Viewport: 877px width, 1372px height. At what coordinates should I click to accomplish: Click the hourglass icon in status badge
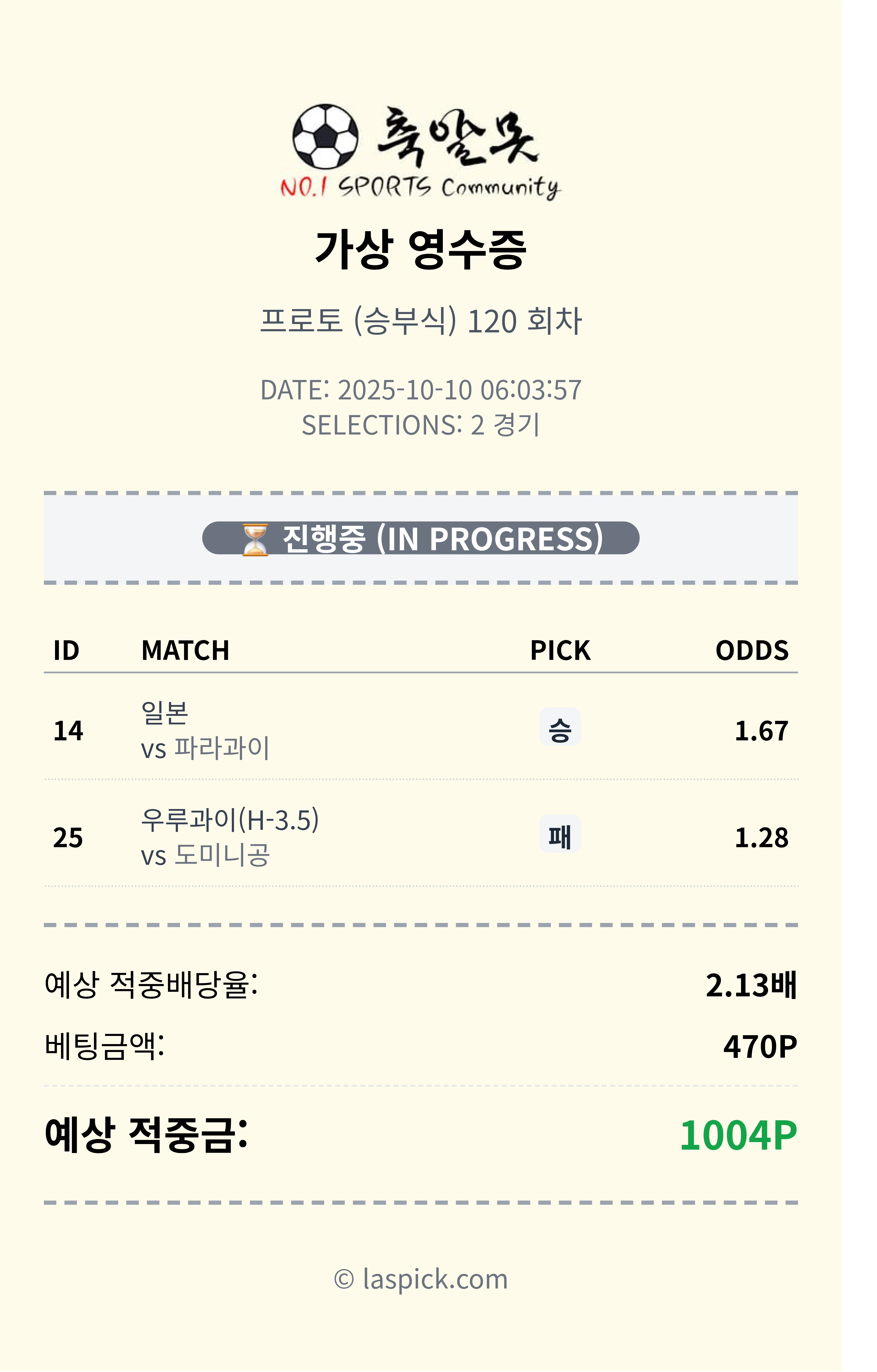click(255, 539)
